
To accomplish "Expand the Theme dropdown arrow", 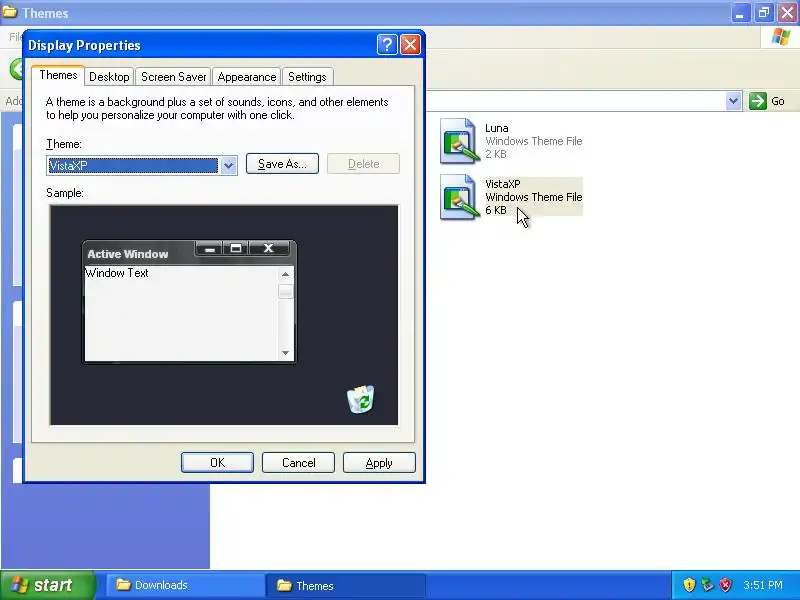I will point(229,165).
